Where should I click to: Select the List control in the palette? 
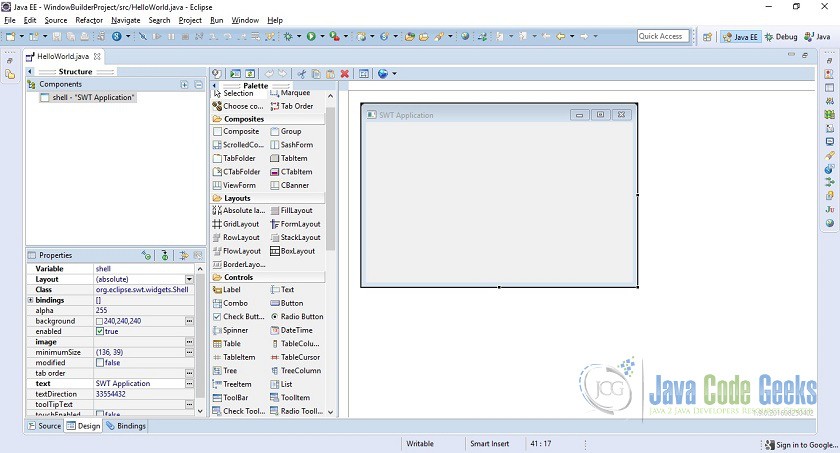[x=281, y=384]
